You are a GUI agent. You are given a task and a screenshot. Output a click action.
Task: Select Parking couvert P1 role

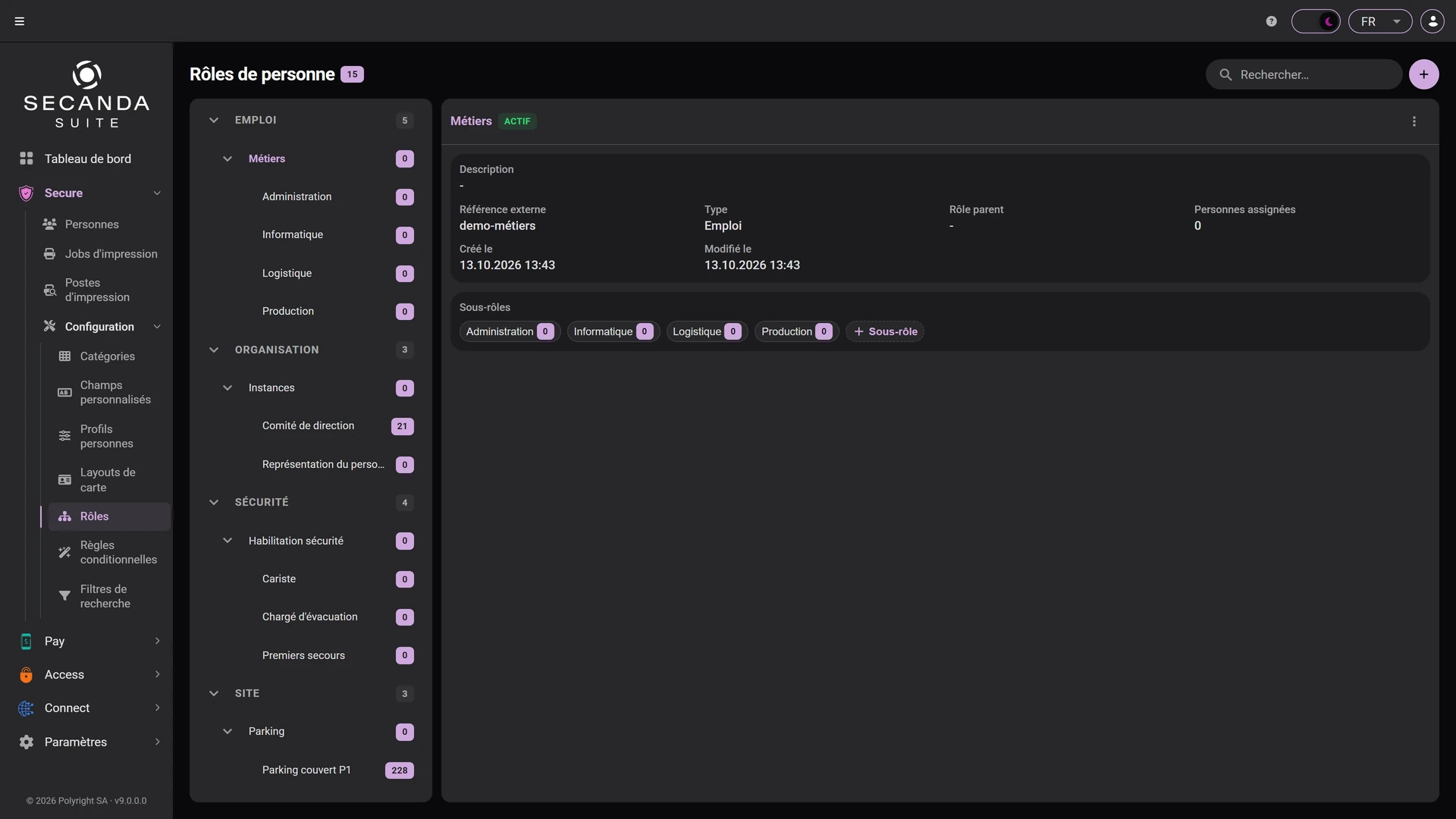point(311,770)
